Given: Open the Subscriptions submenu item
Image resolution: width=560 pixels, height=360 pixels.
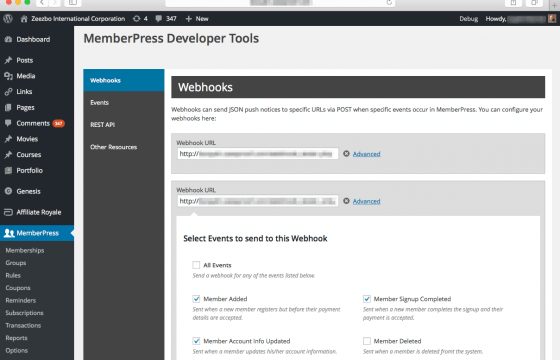Looking at the screenshot, I should tap(24, 313).
